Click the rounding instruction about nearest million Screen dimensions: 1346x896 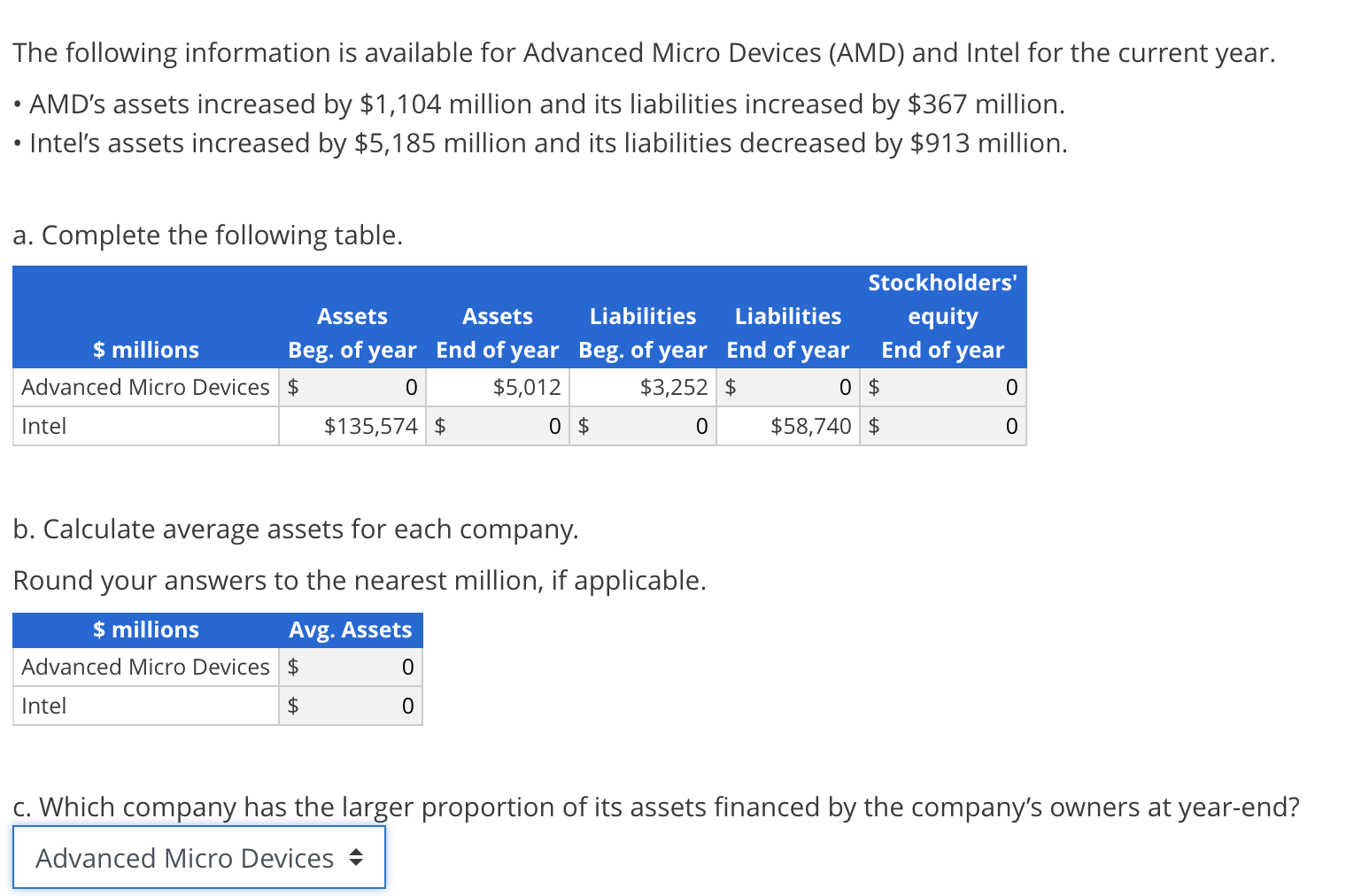tap(360, 580)
